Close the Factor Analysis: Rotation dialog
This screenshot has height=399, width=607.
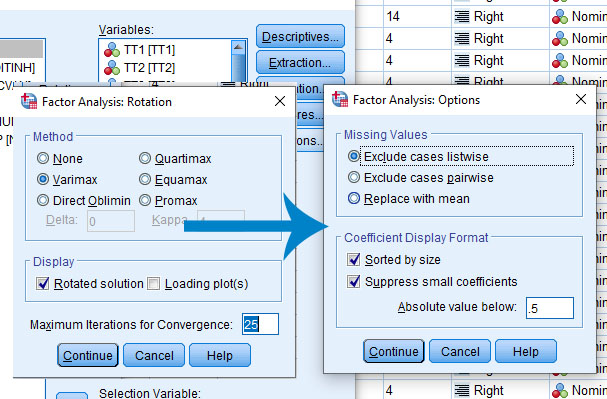click(x=280, y=101)
